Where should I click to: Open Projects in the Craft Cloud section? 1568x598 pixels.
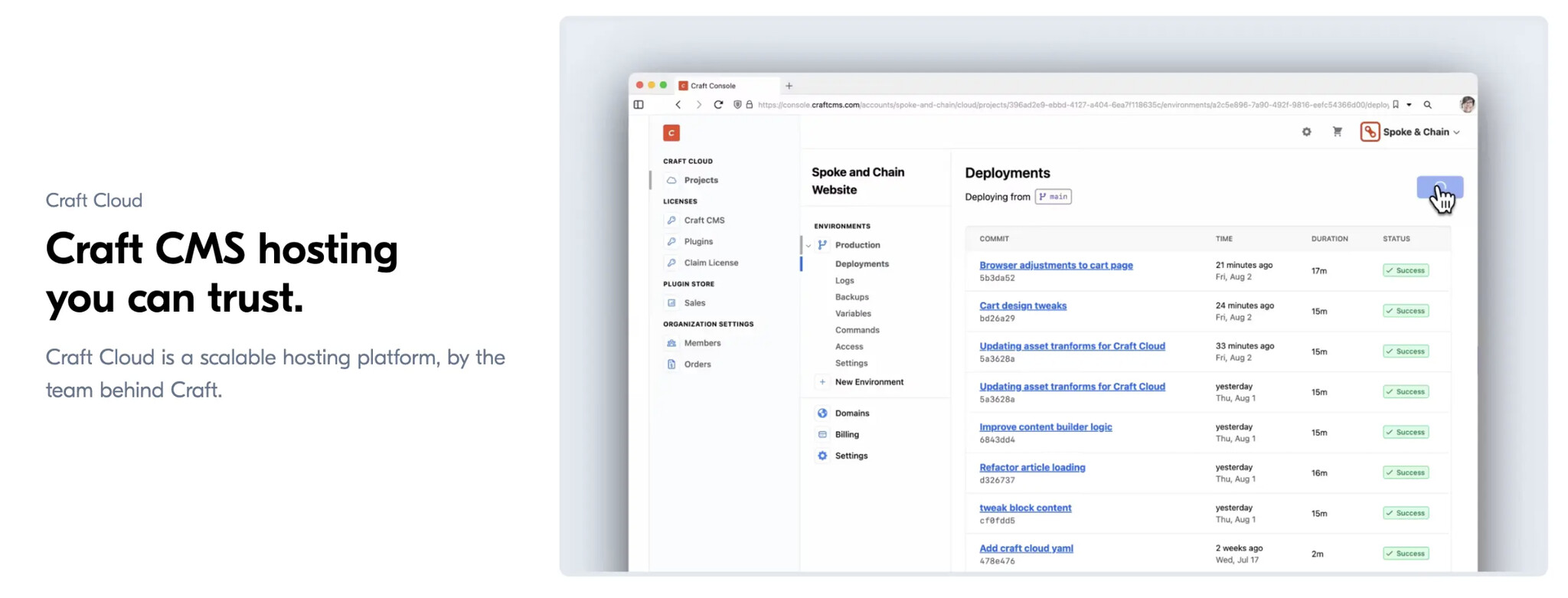click(701, 180)
